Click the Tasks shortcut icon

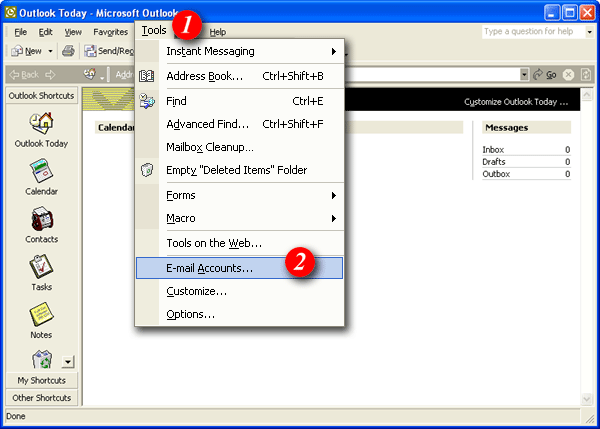41,268
